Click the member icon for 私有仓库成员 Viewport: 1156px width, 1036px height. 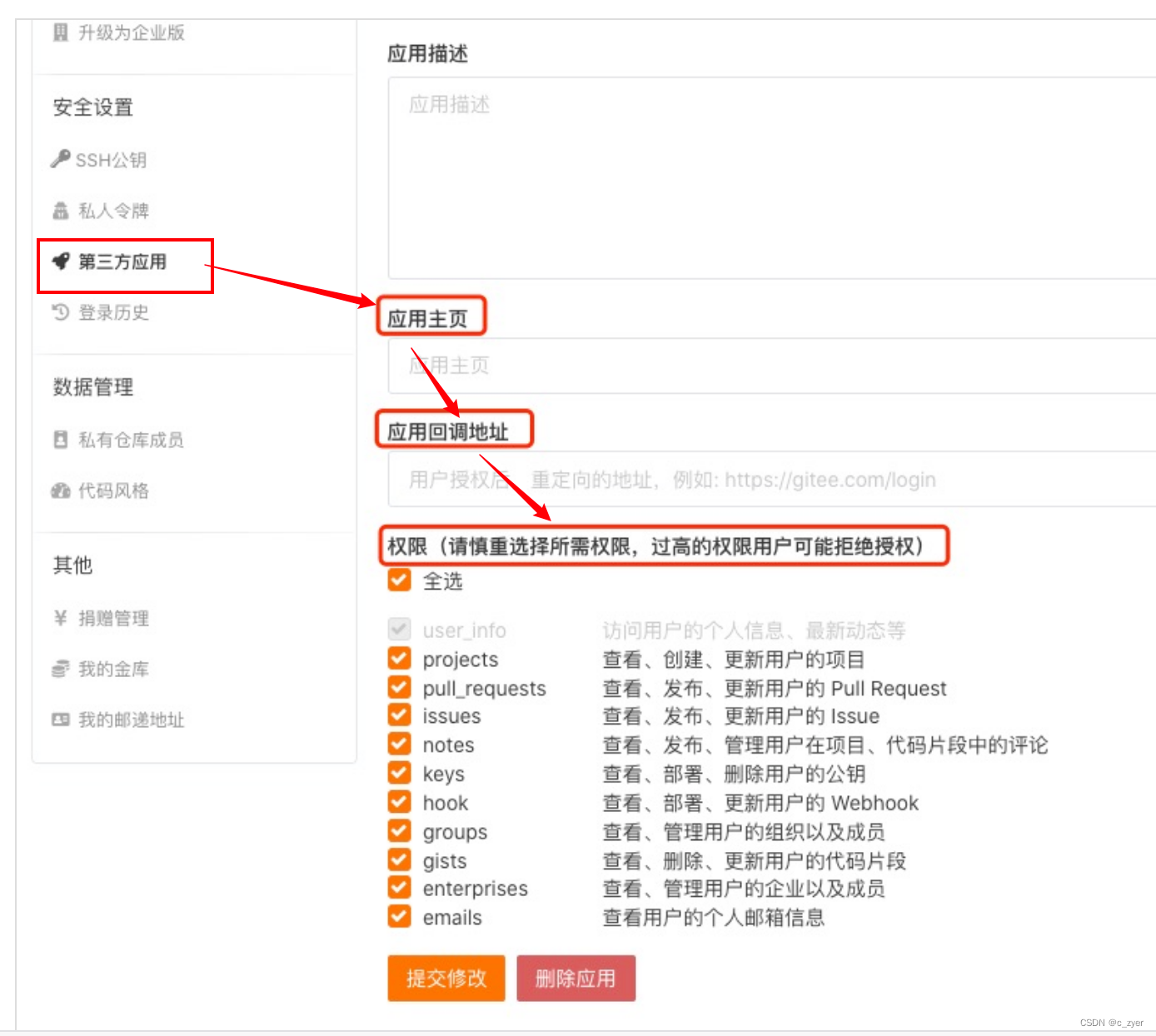click(x=60, y=440)
